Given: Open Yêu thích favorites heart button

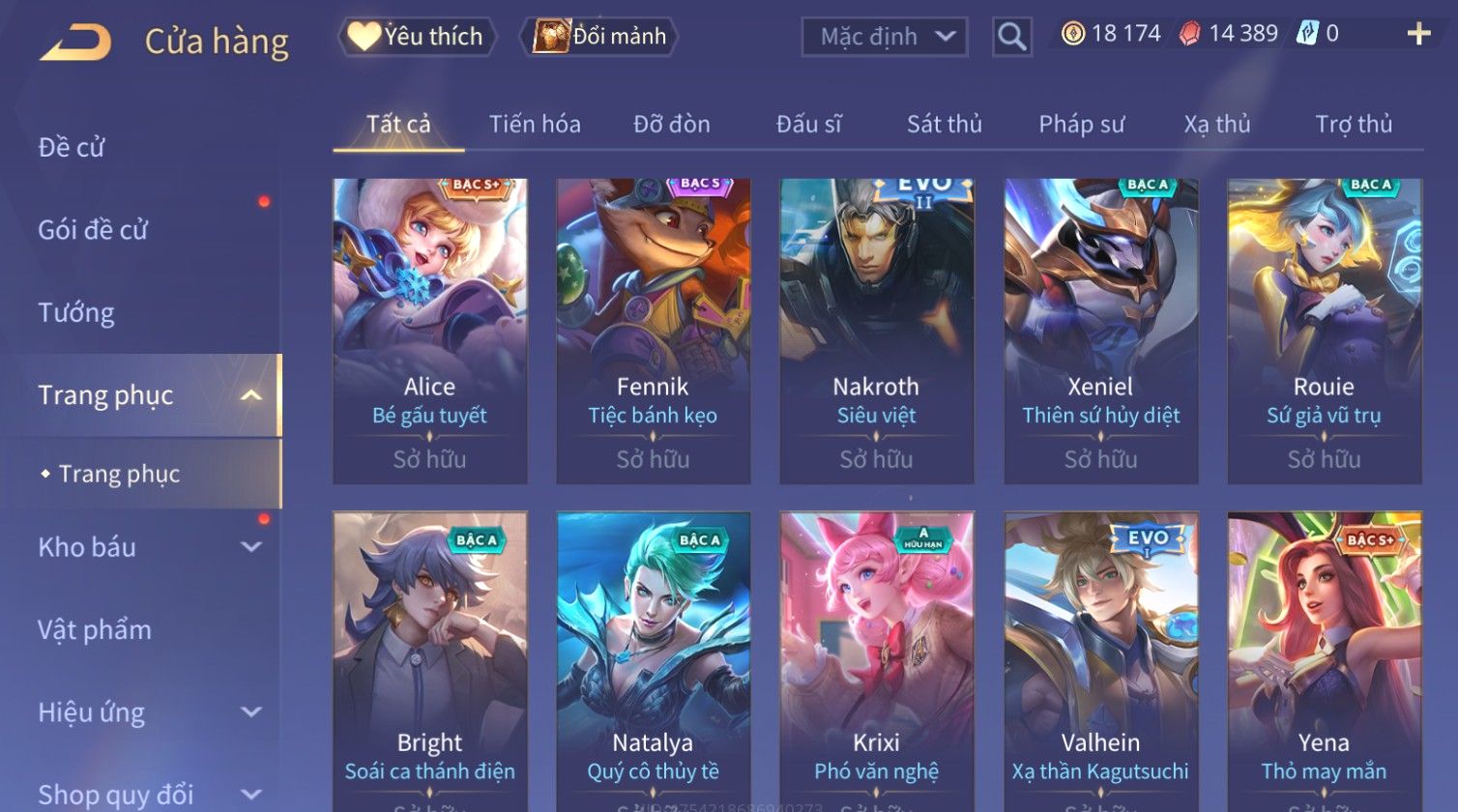Looking at the screenshot, I should click(417, 37).
